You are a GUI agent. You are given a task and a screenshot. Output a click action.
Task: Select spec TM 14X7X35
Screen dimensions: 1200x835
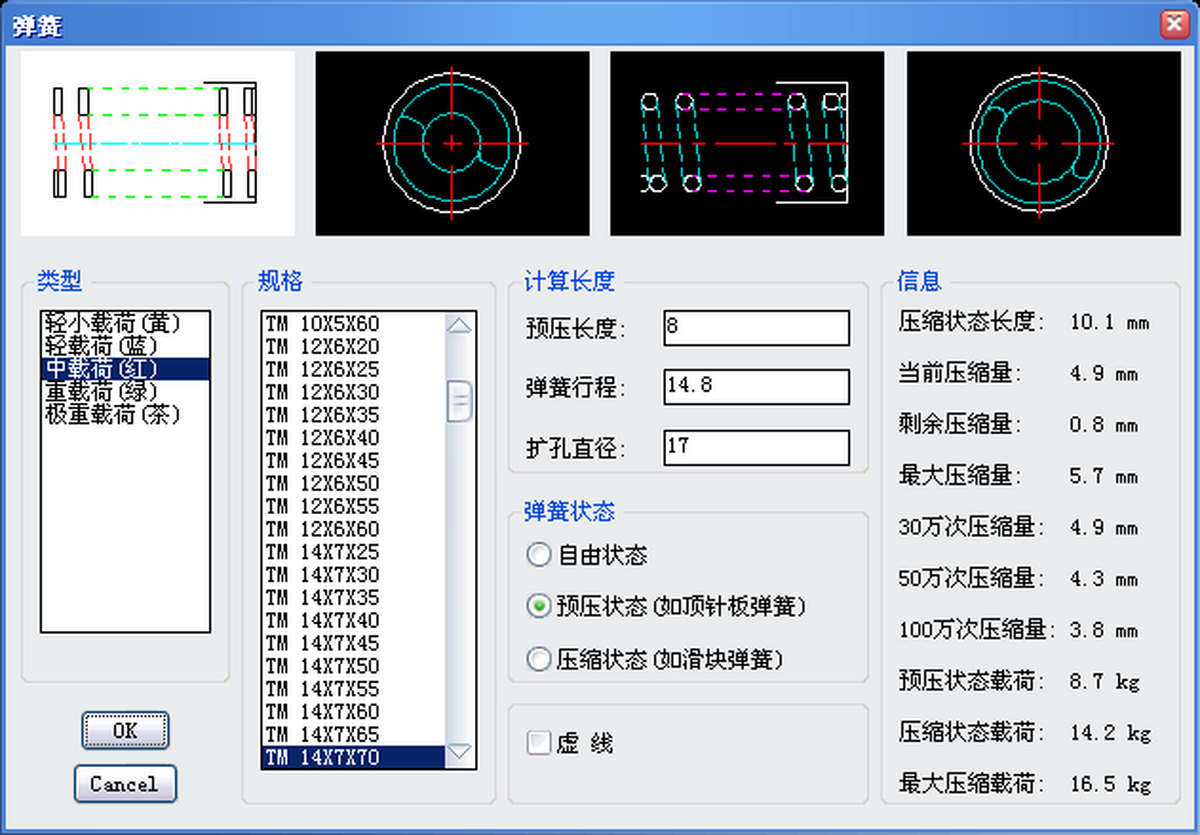tap(354, 598)
